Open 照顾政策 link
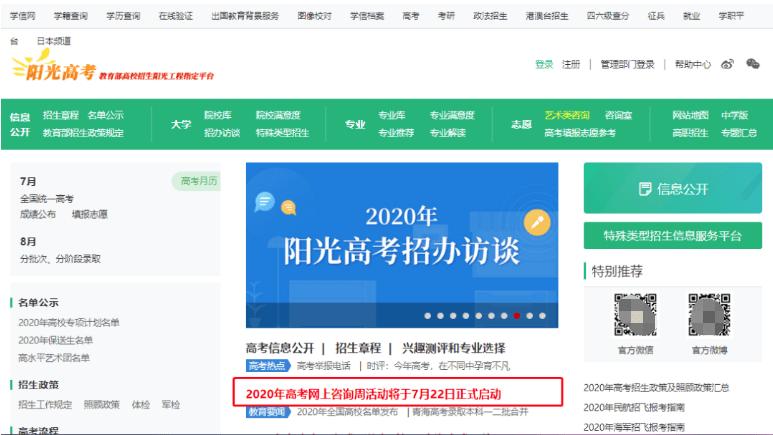This screenshot has width=773, height=435. 102,405
